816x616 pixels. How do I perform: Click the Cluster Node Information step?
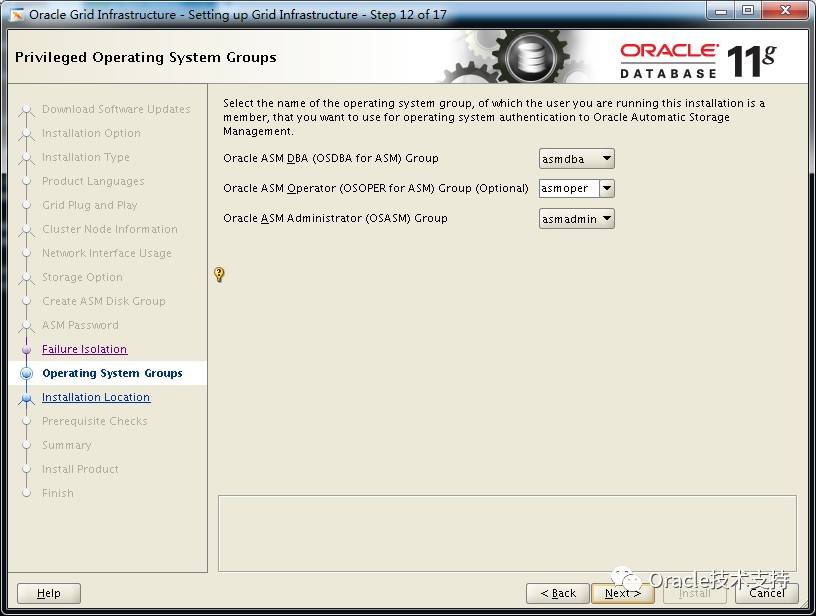110,229
